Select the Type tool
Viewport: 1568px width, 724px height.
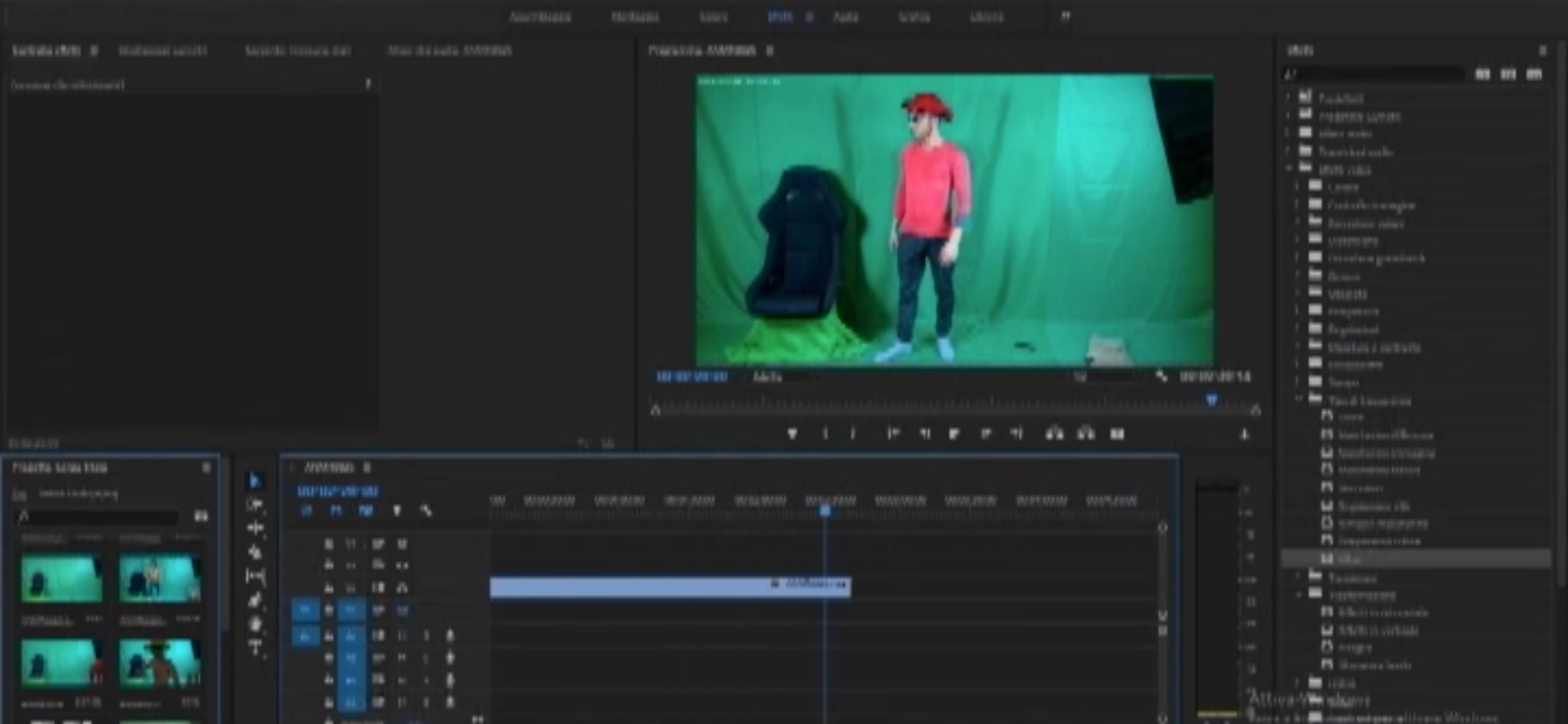(255, 647)
